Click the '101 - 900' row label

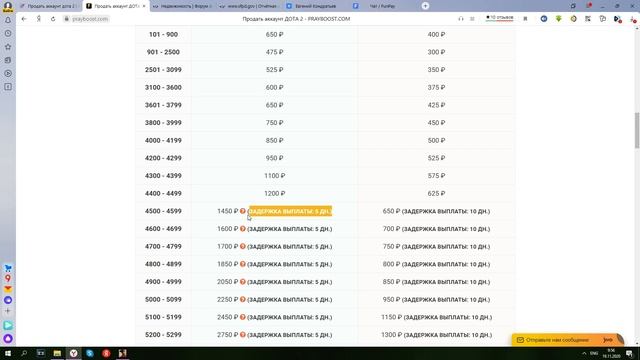click(163, 35)
